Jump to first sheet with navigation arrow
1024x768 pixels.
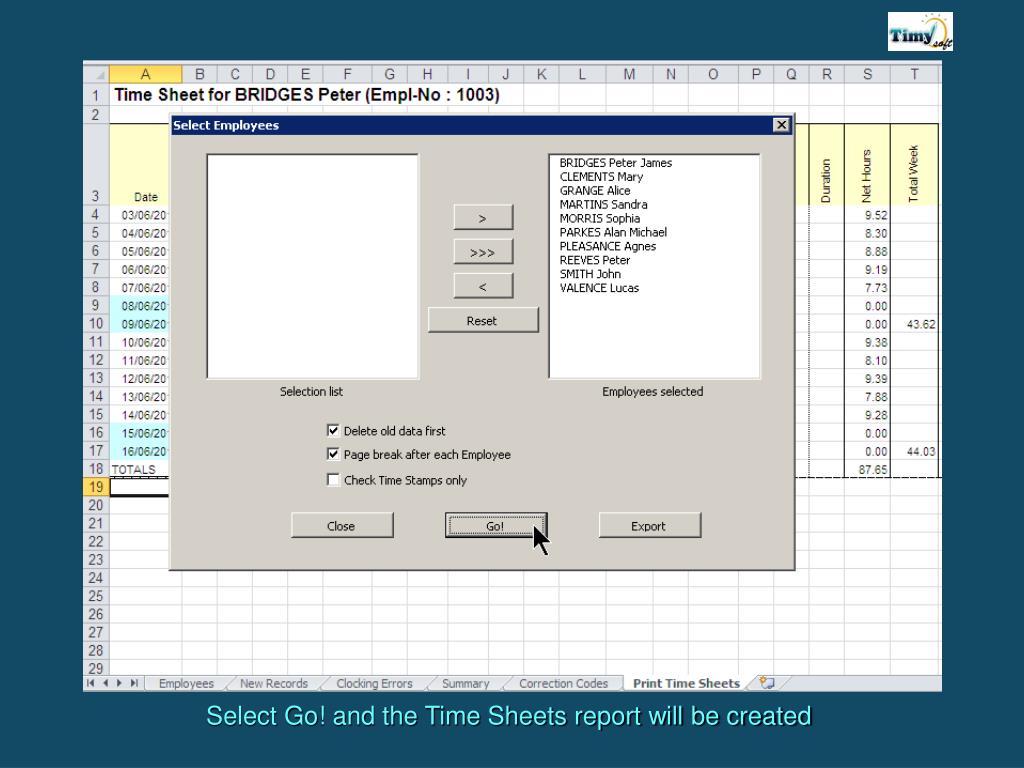(x=91, y=683)
